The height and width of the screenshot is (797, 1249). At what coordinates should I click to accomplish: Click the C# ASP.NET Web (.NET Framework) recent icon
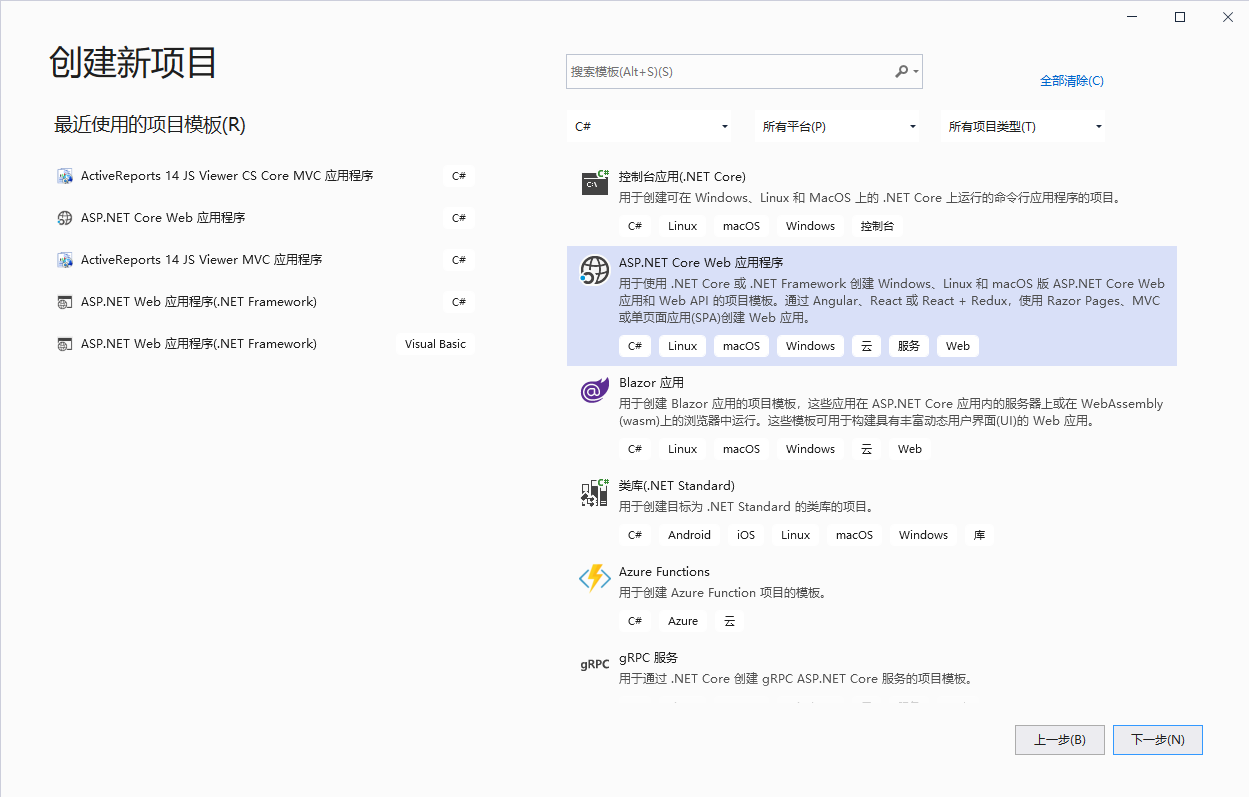pyautogui.click(x=64, y=302)
